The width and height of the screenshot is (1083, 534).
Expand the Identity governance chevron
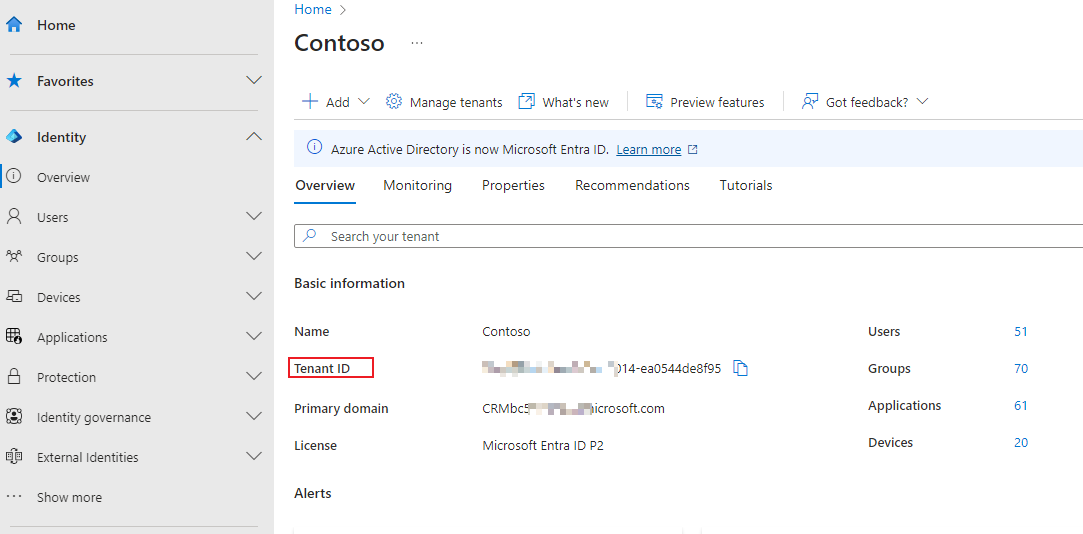tap(254, 417)
